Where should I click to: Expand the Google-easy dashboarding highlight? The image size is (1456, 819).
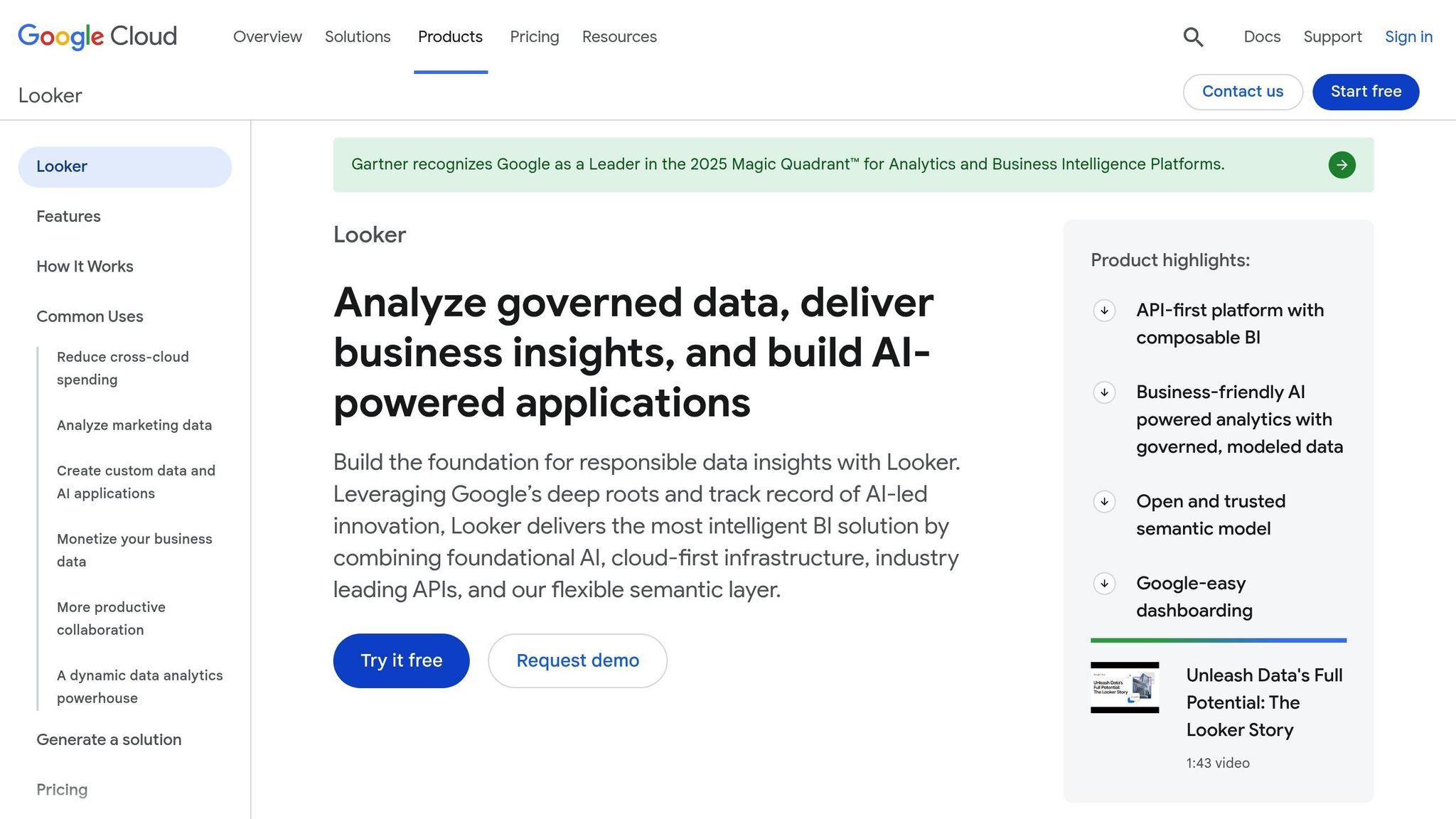[1103, 584]
